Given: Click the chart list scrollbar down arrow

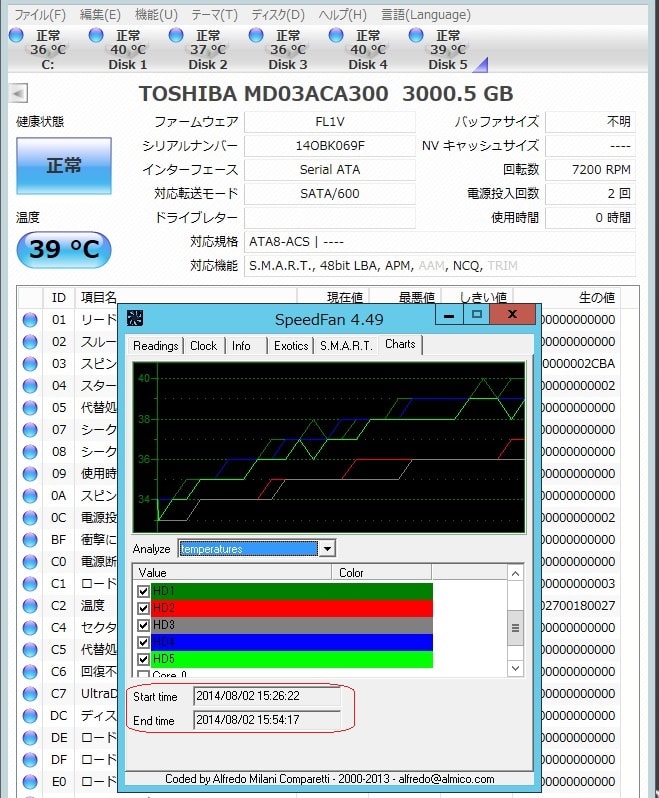Looking at the screenshot, I should [x=515, y=668].
